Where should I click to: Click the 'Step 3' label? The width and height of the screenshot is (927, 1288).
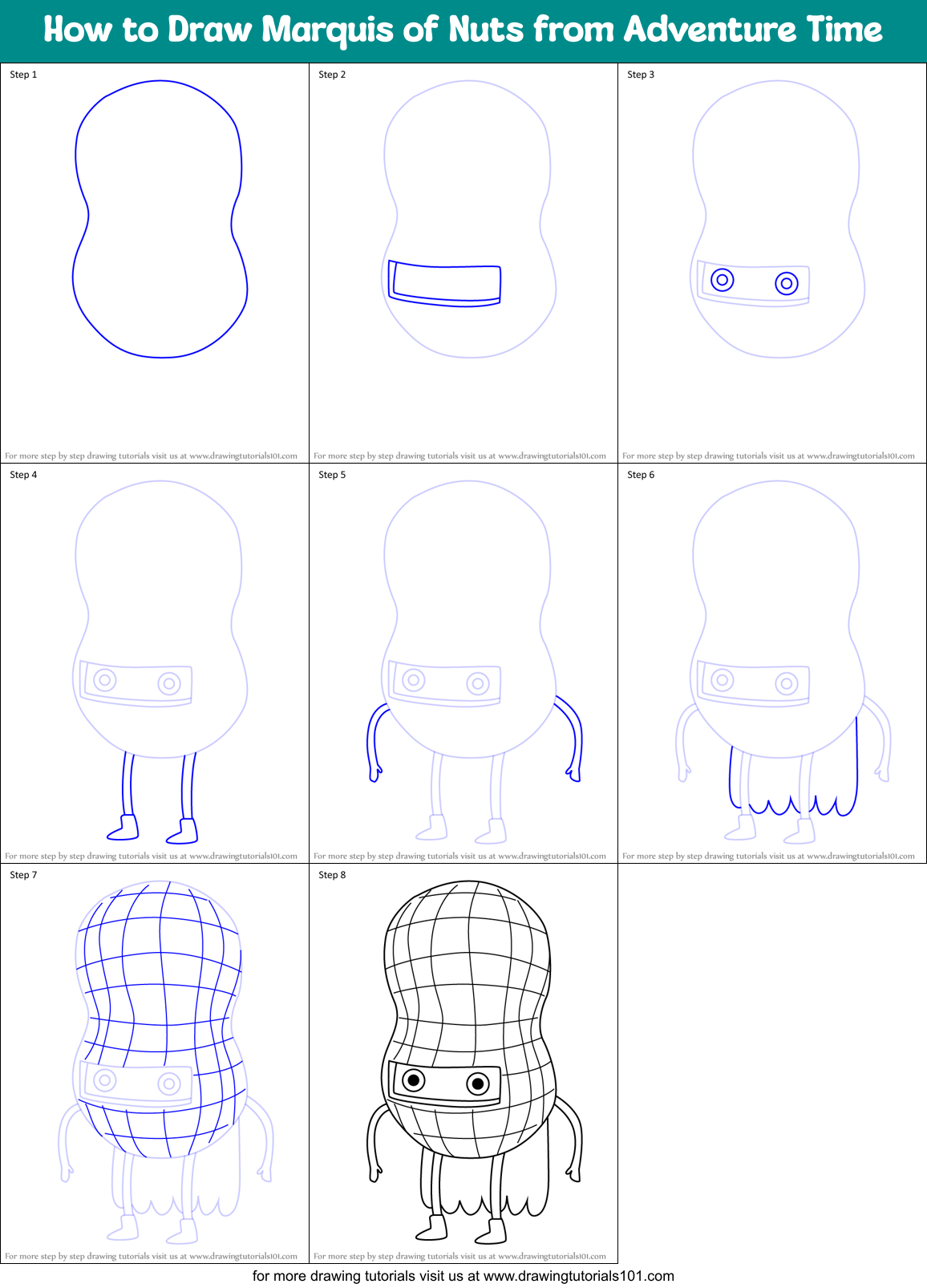click(641, 75)
